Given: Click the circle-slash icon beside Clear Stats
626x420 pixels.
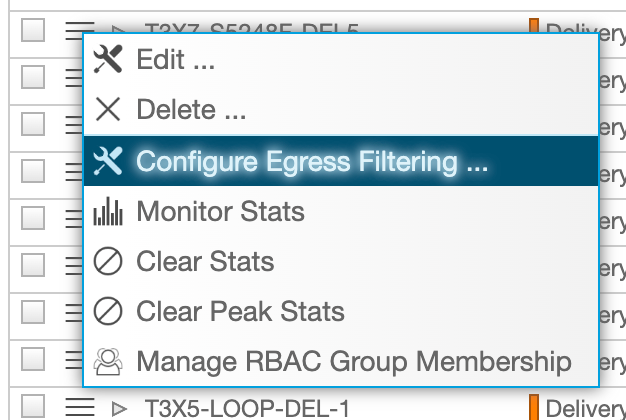Looking at the screenshot, I should pyautogui.click(x=108, y=261).
